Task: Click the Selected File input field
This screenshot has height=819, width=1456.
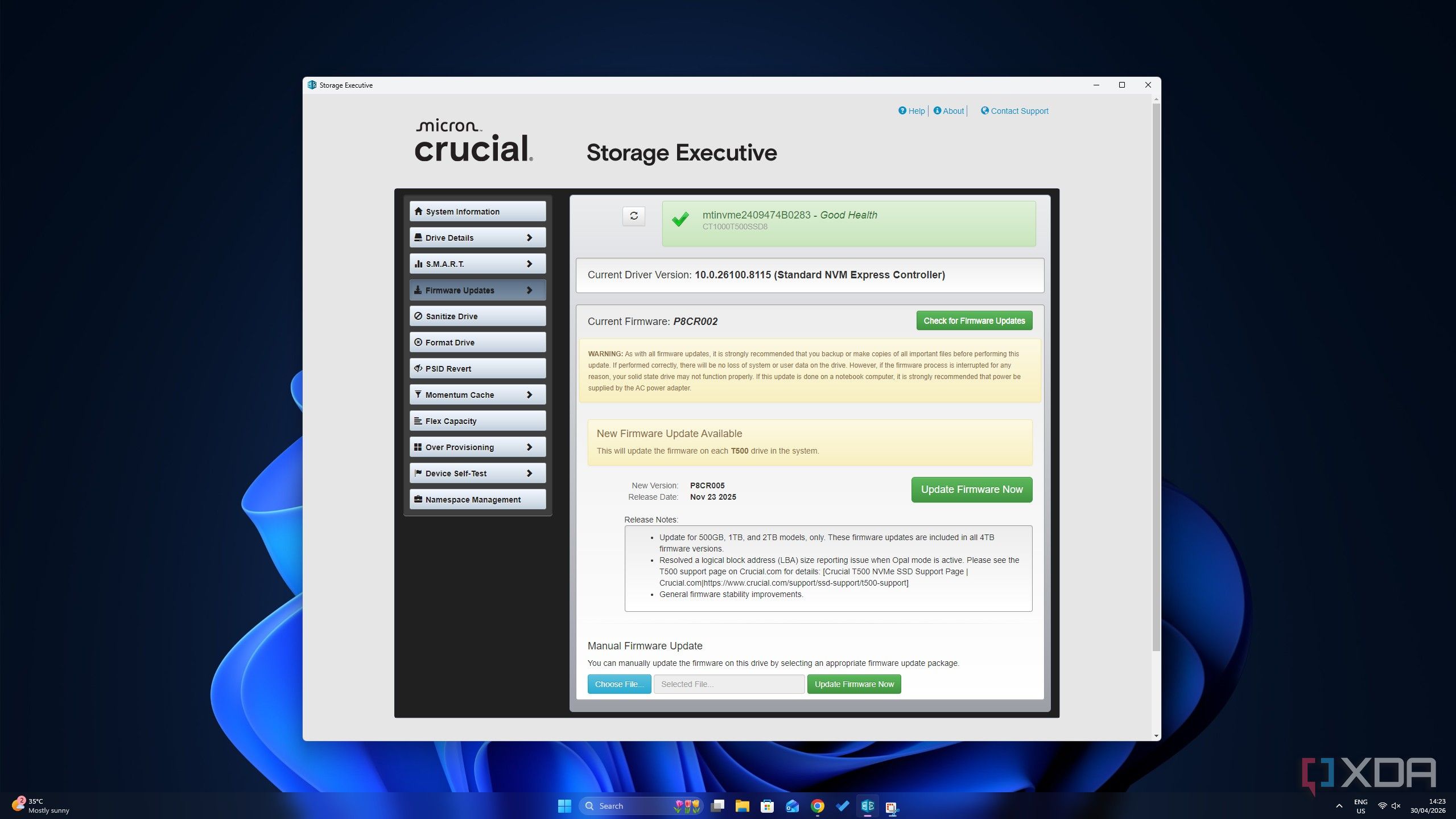Action: pyautogui.click(x=729, y=684)
